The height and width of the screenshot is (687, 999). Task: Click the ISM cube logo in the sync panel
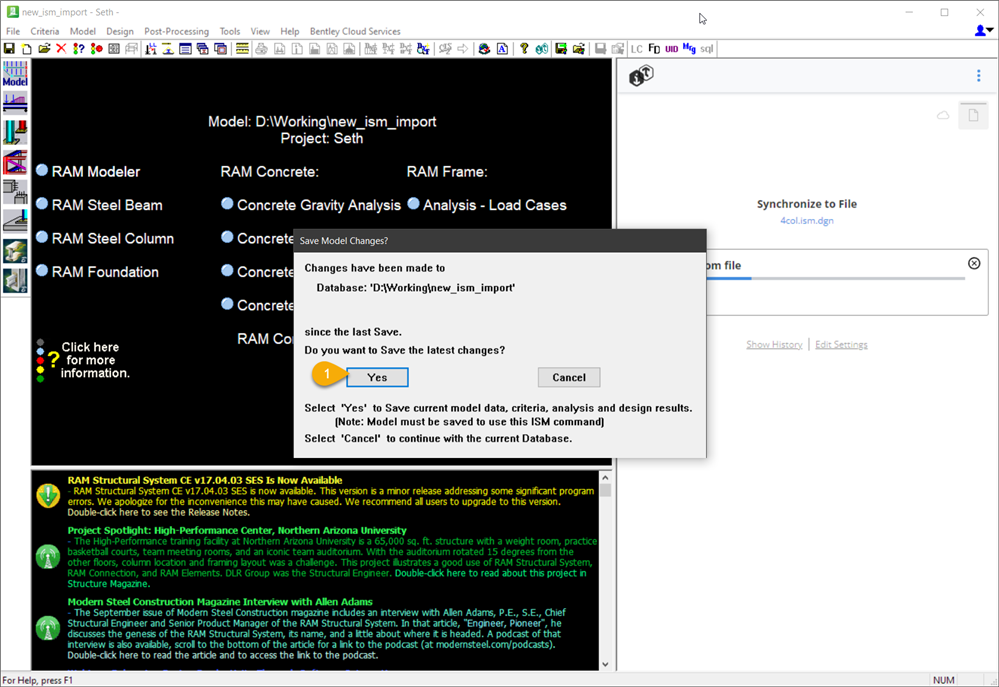(x=641, y=76)
